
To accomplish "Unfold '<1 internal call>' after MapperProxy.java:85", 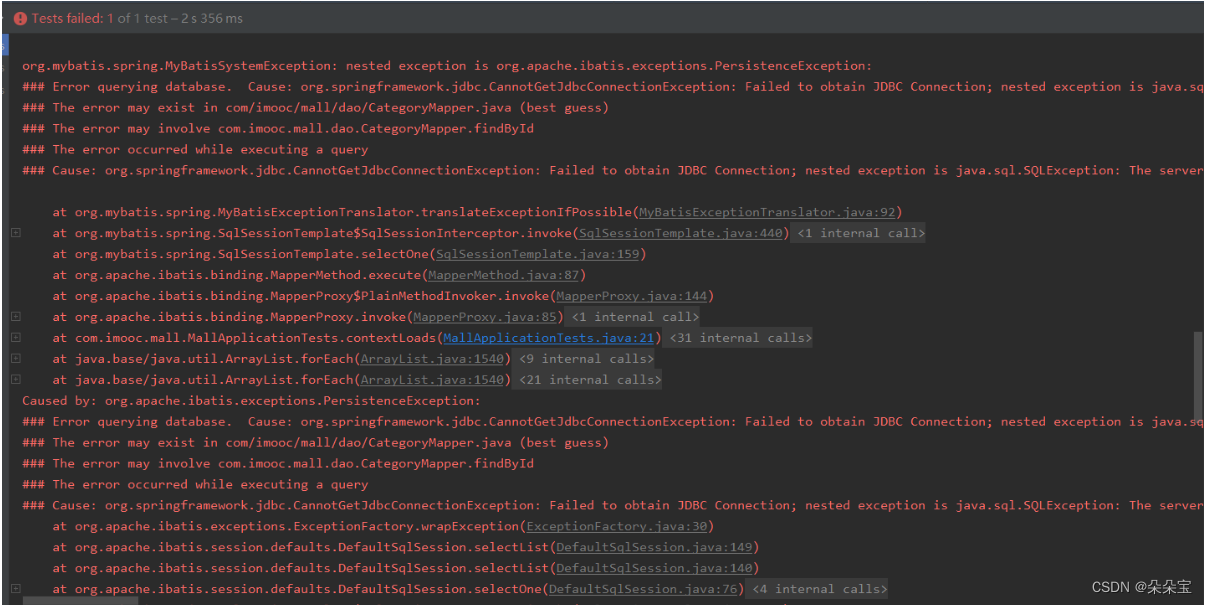I will pyautogui.click(x=635, y=317).
